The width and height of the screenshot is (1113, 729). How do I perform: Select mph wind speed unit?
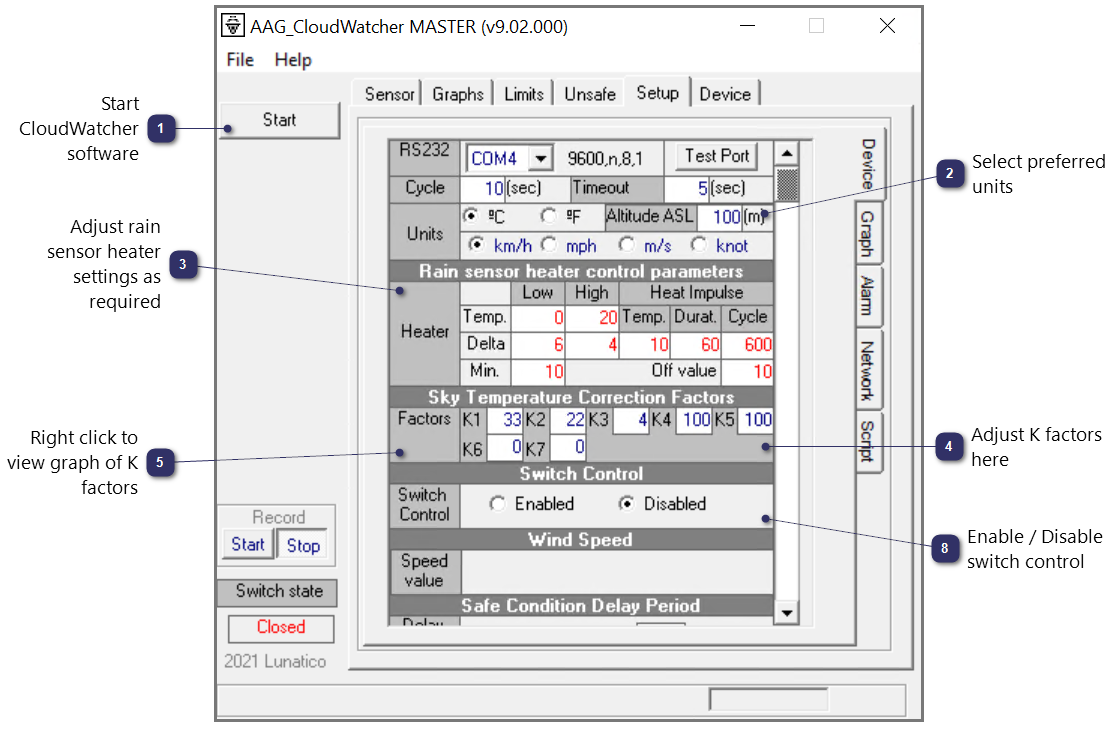[x=549, y=245]
